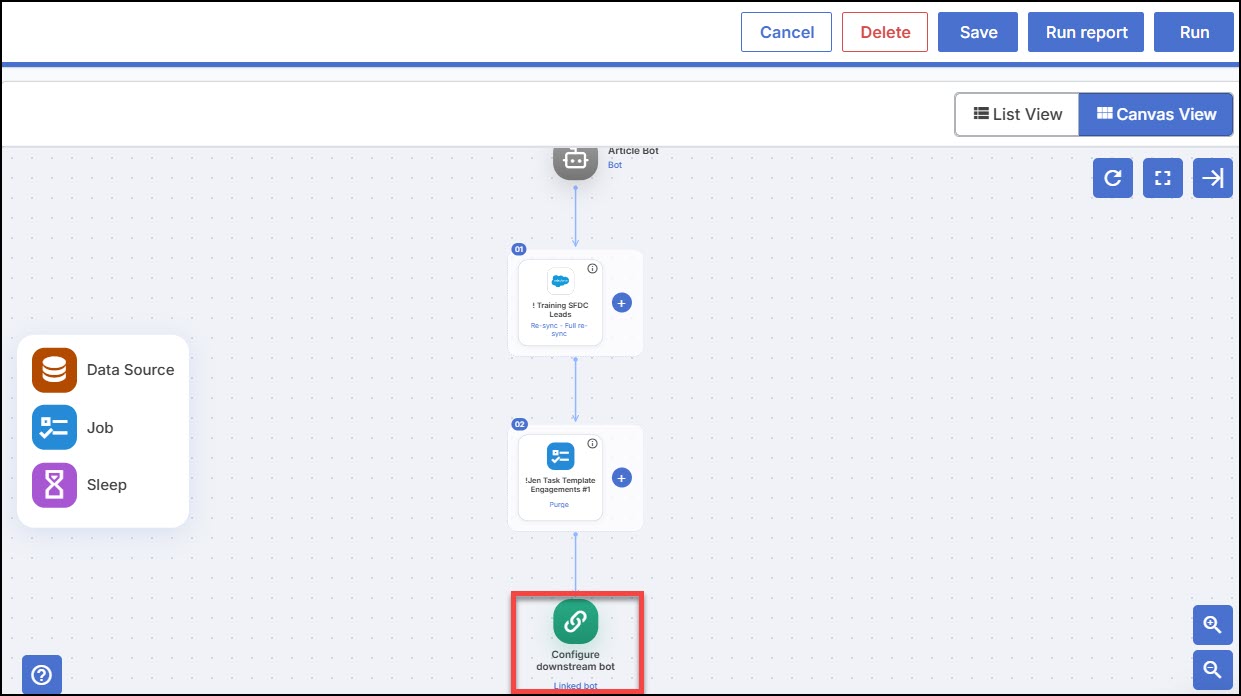The image size is (1241, 696).
Task: Click 'Configure downstream bot' label
Action: (575, 661)
